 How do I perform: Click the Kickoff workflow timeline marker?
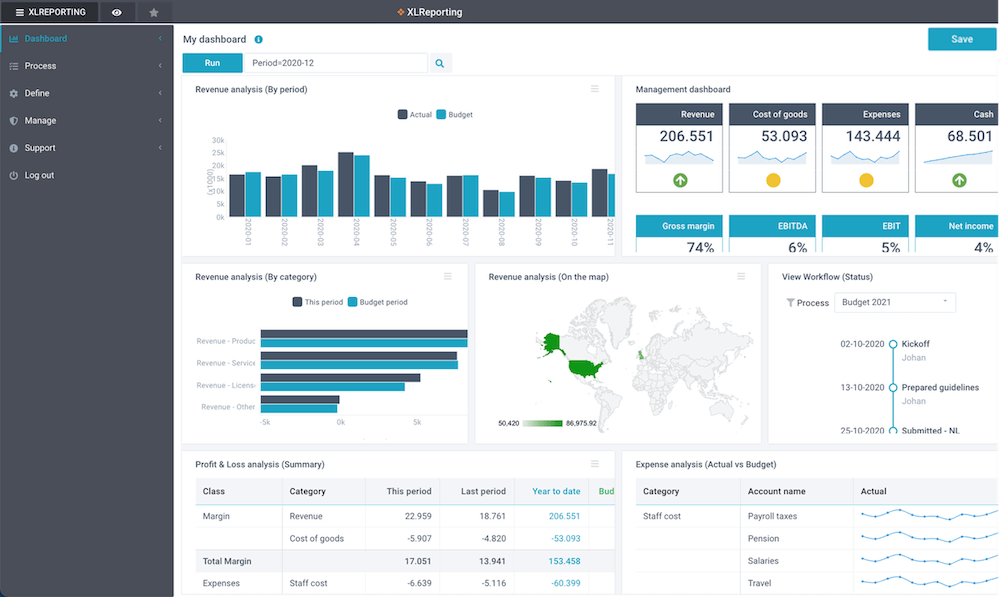(893, 344)
